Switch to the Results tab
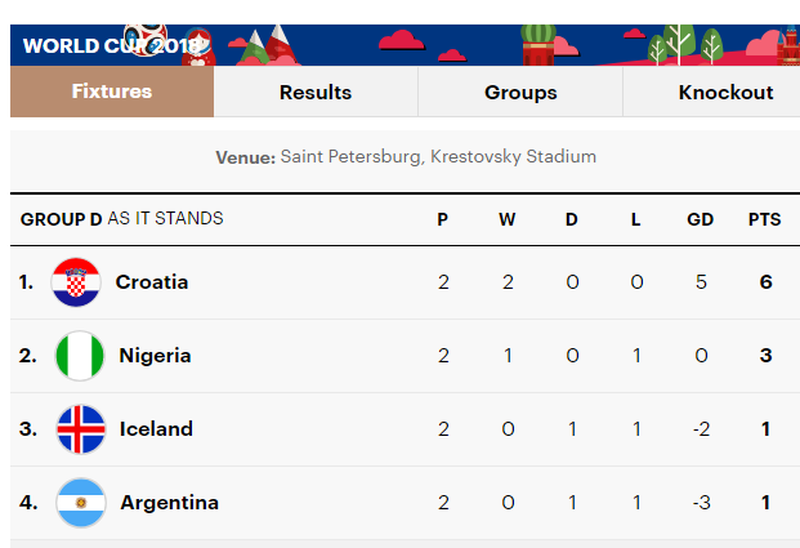Viewport: 800px width, 548px height. [315, 93]
